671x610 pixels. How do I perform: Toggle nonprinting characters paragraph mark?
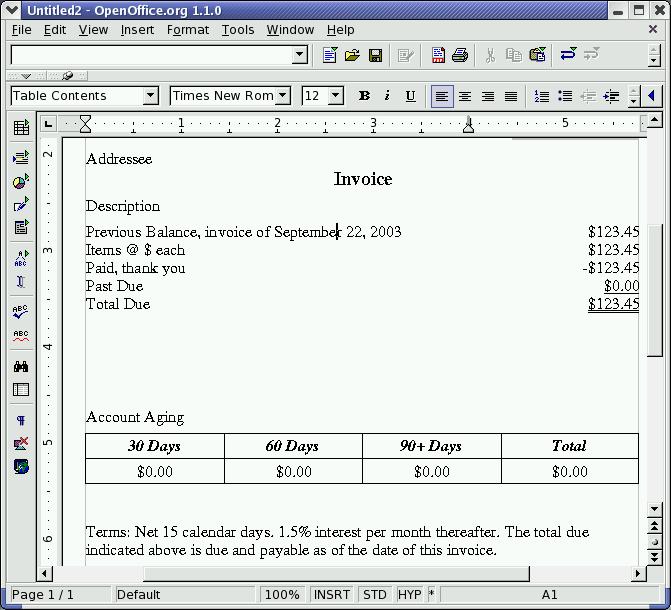(x=21, y=421)
